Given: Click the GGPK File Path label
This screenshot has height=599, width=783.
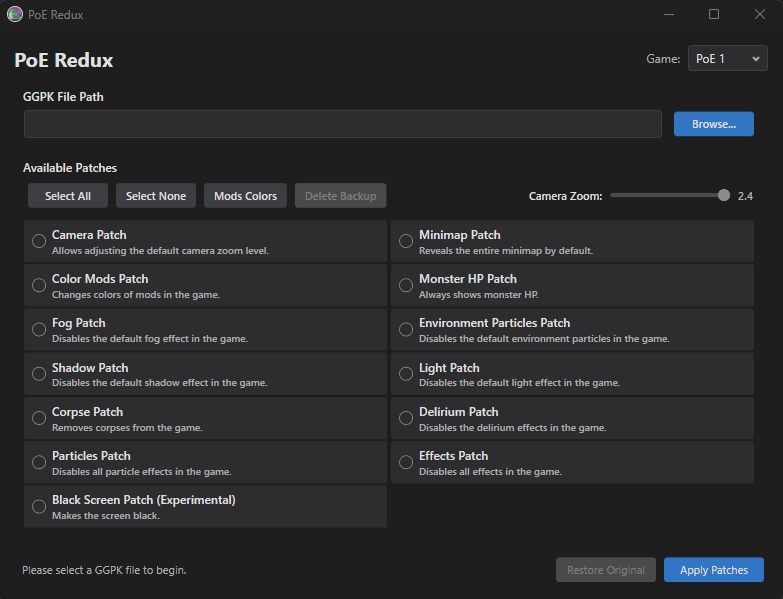Looking at the screenshot, I should (x=63, y=97).
